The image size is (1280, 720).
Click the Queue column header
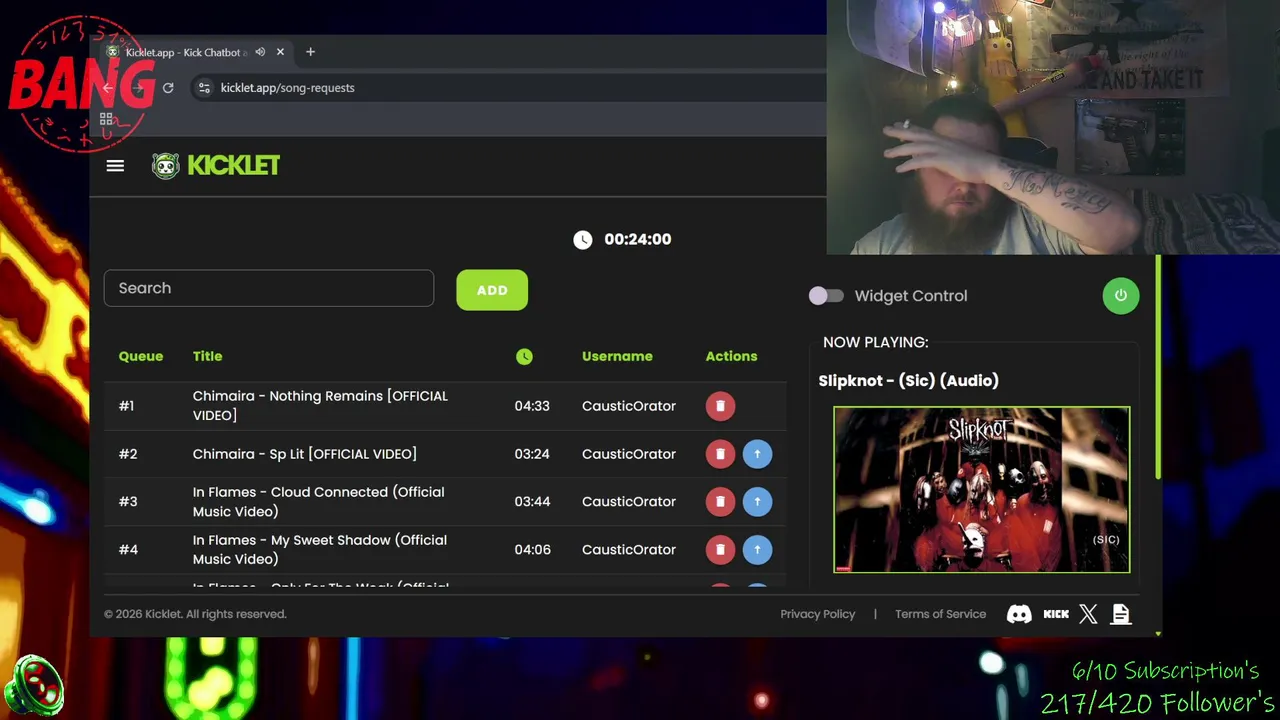pyautogui.click(x=141, y=356)
